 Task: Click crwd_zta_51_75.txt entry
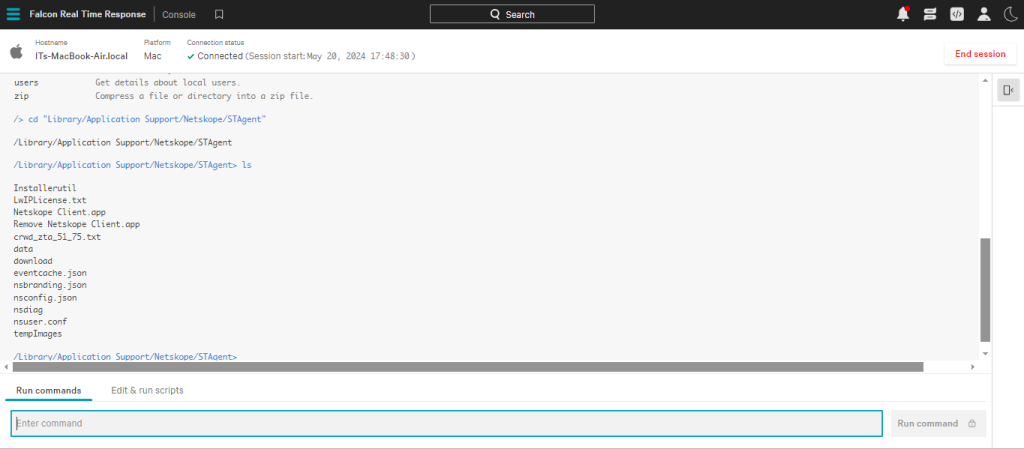click(x=57, y=237)
